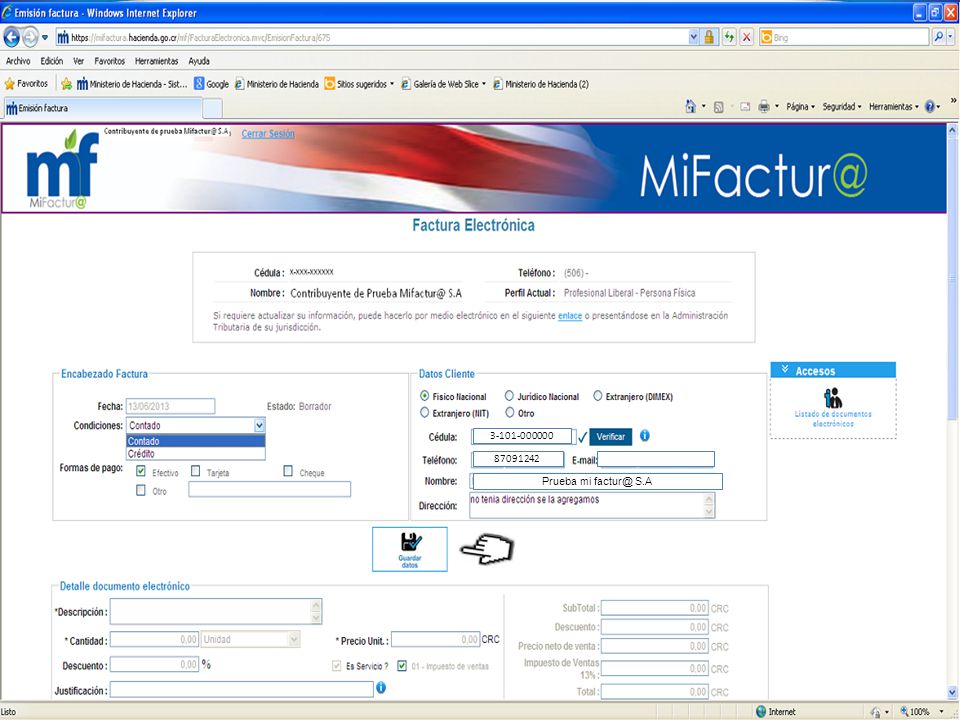Check Tarjeta payment method
960x720 pixels.
(x=195, y=471)
